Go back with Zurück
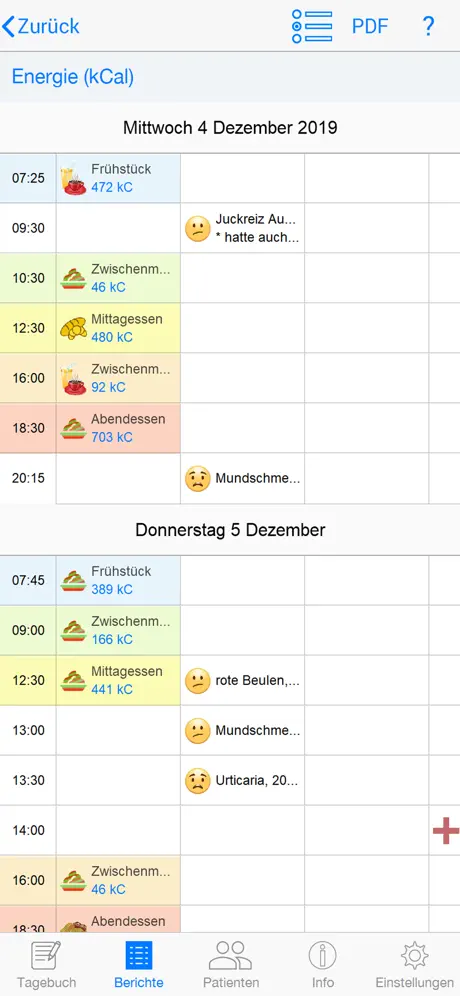Screen dimensions: 460x996 point(41,26)
